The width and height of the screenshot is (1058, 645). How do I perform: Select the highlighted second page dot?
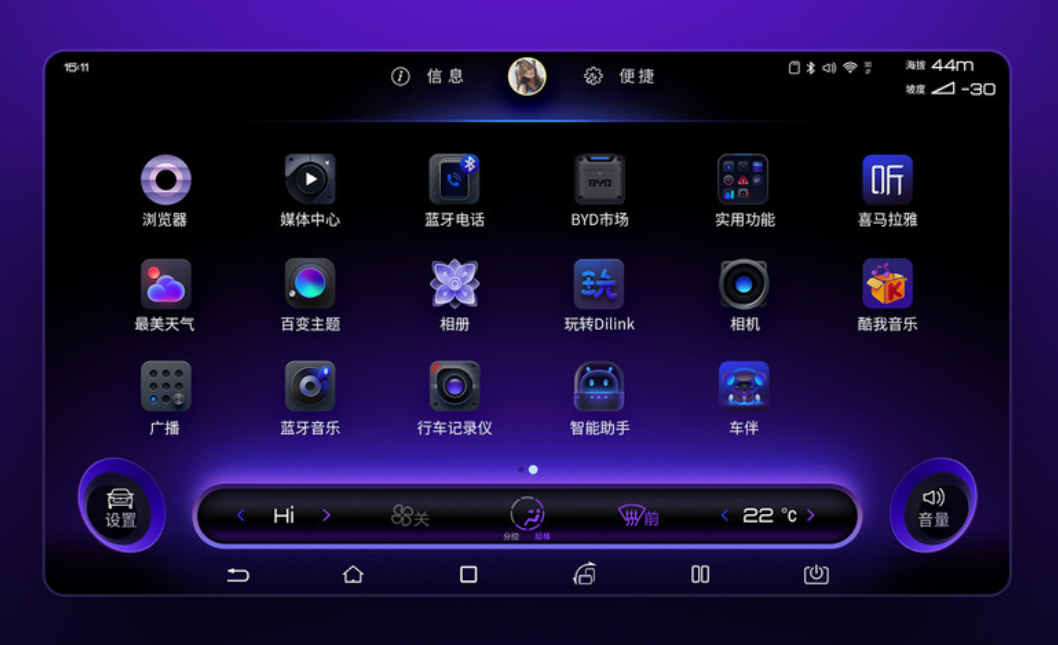pyautogui.click(x=533, y=469)
